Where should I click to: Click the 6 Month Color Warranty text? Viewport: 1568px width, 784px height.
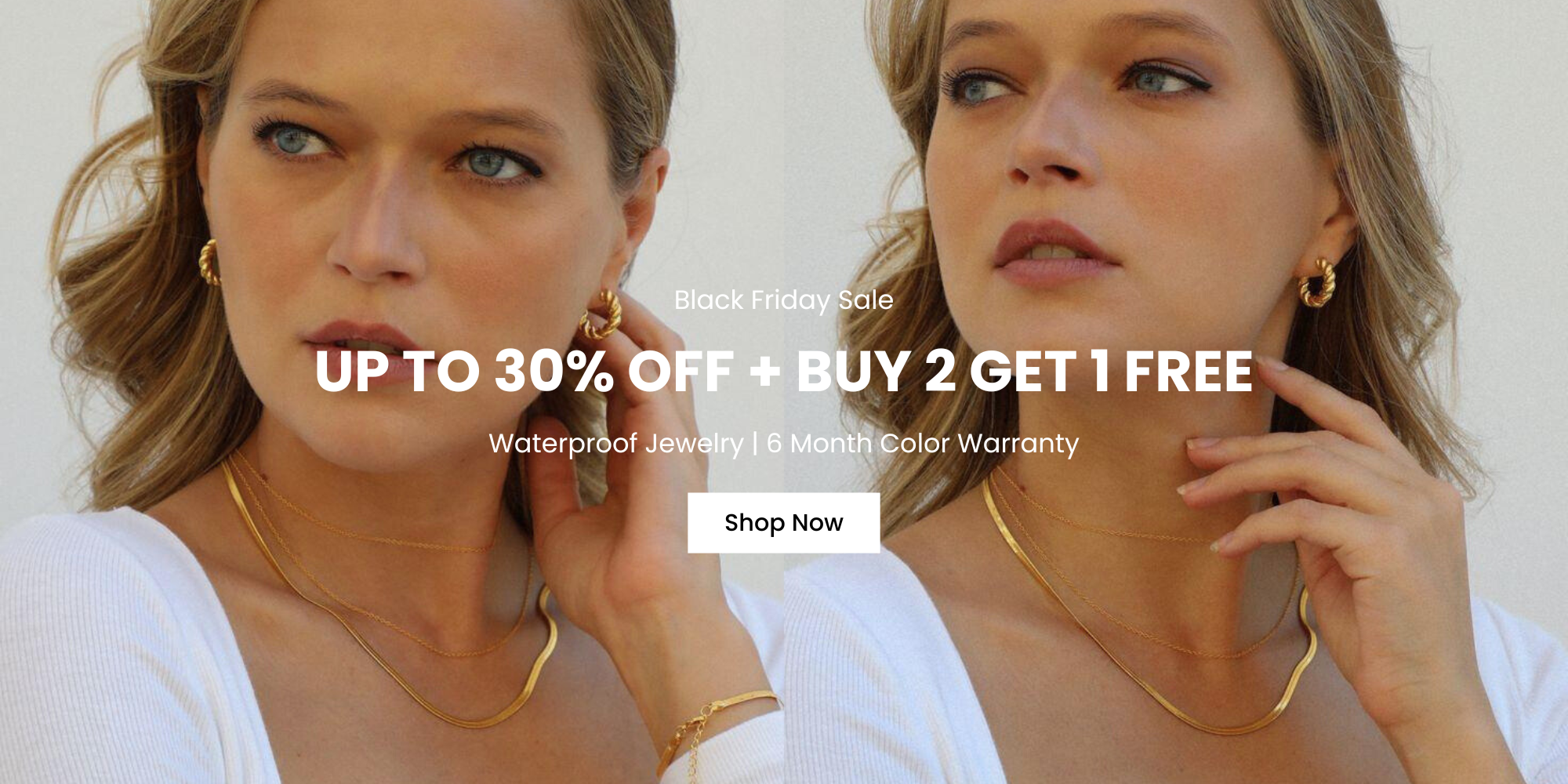[x=922, y=444]
